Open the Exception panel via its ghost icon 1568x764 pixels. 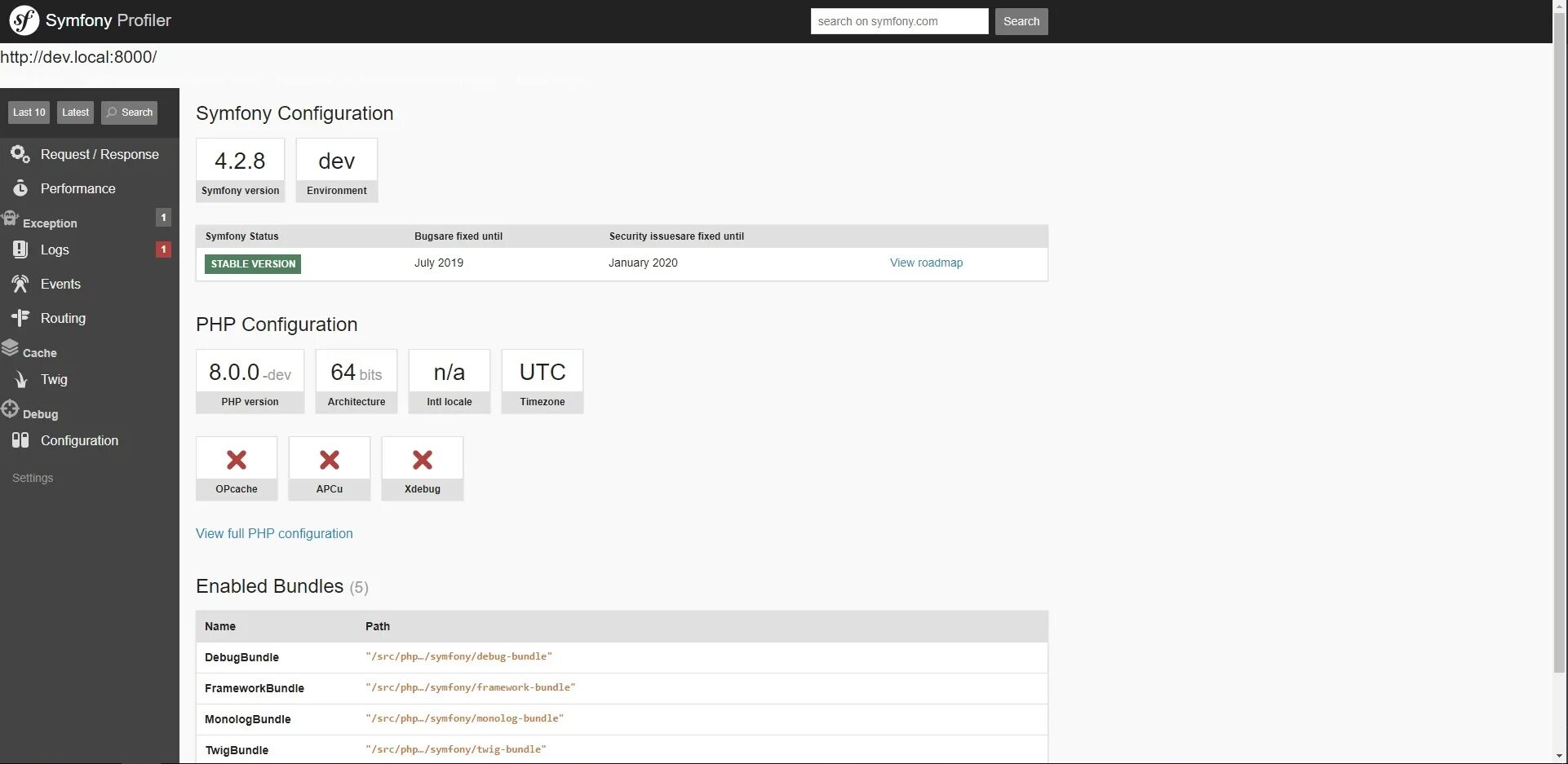[10, 219]
